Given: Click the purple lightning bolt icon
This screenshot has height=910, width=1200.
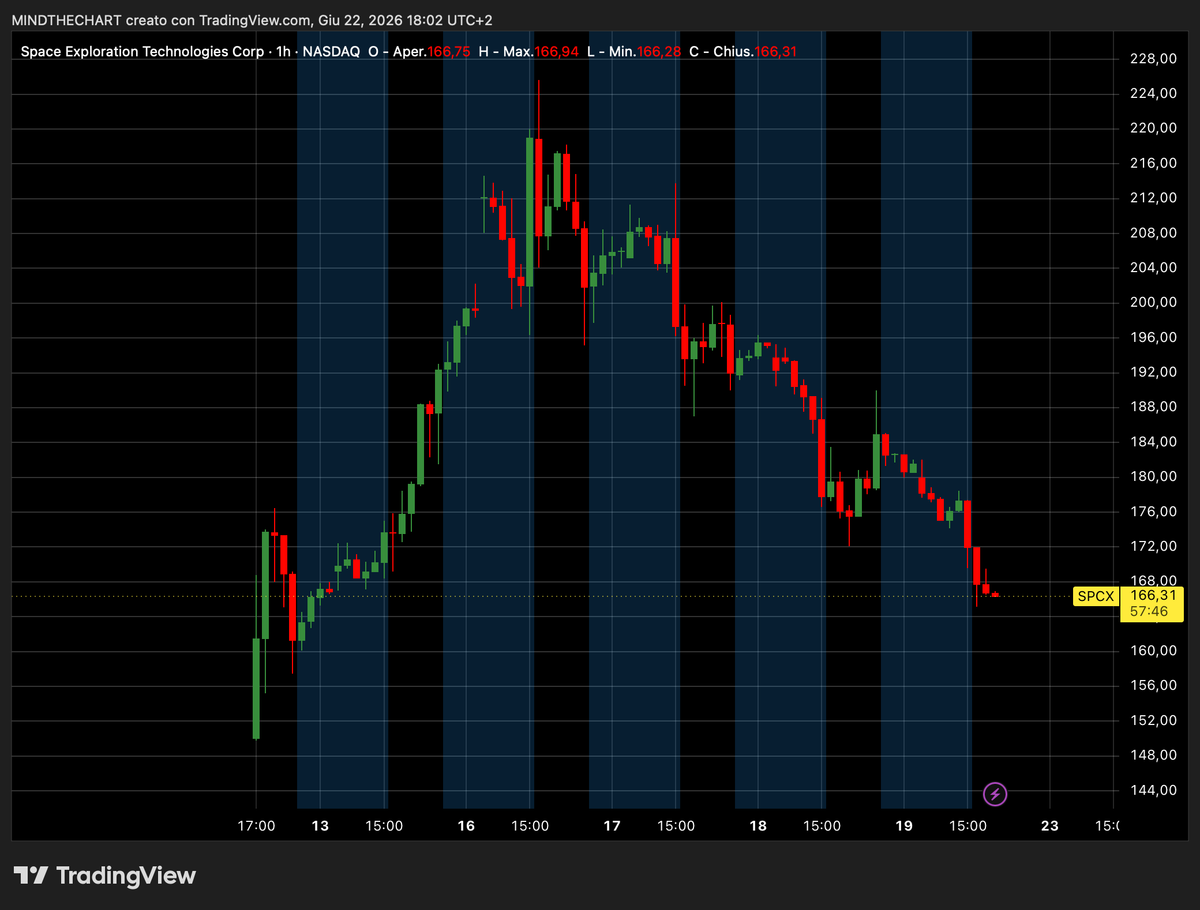Looking at the screenshot, I should pyautogui.click(x=995, y=794).
